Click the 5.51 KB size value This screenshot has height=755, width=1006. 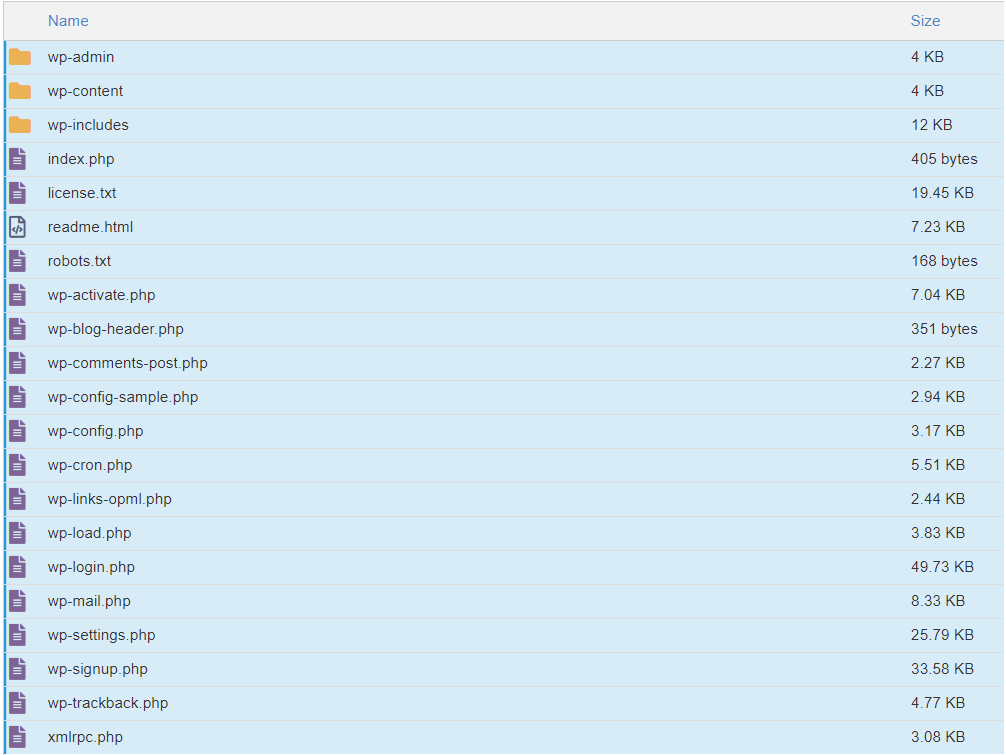pyautogui.click(x=938, y=465)
